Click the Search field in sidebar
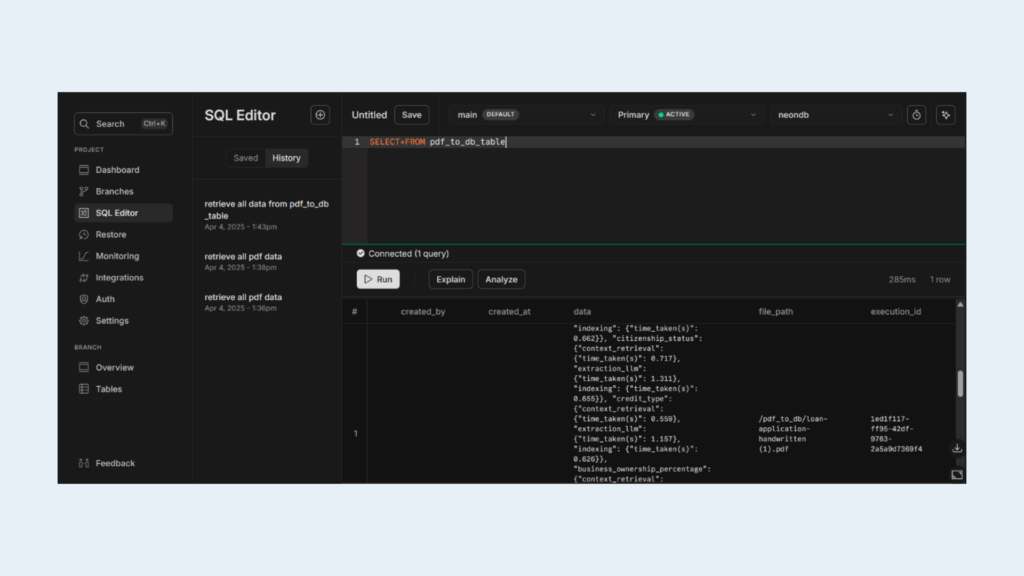 click(x=123, y=124)
